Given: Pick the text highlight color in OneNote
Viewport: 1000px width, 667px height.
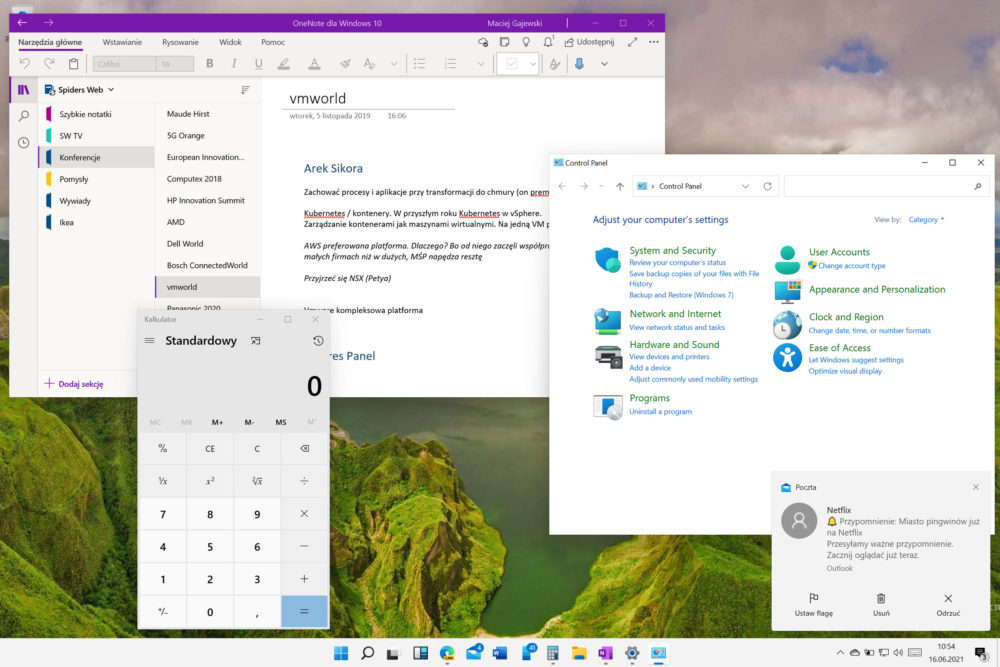Looking at the screenshot, I should pyautogui.click(x=284, y=63).
